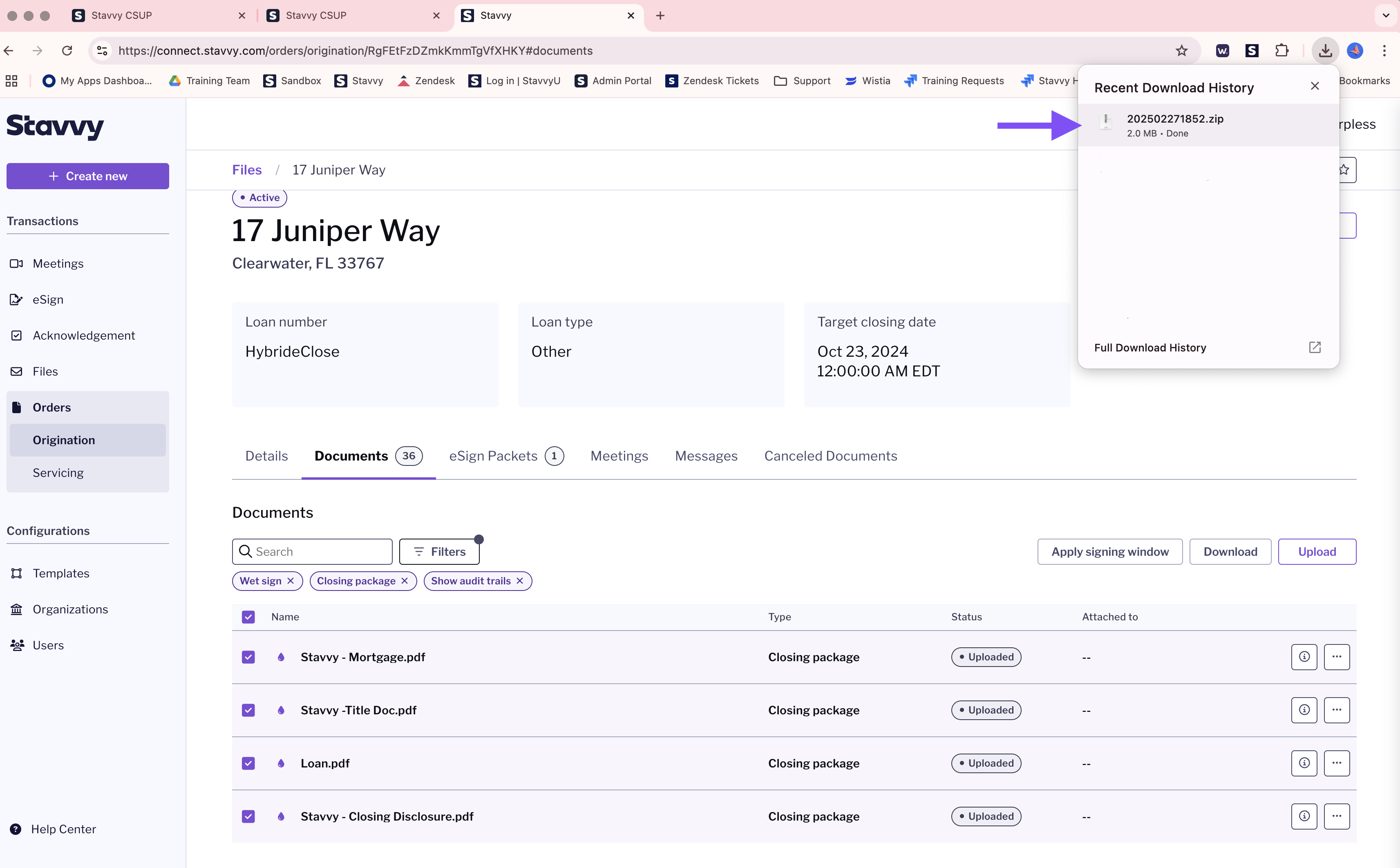Open more options for Stavvy - Closing Disclosure.pdf
The height and width of the screenshot is (868, 1400).
pyautogui.click(x=1337, y=817)
